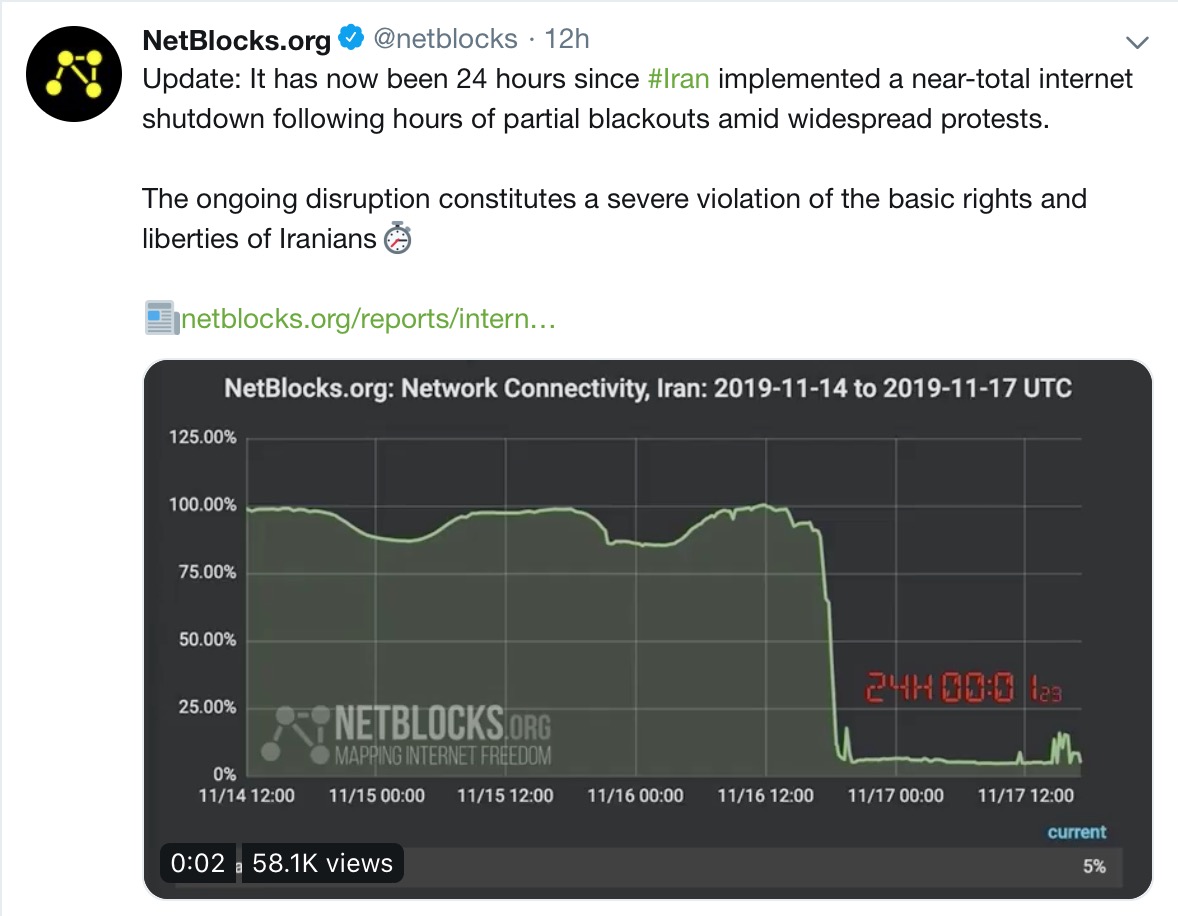This screenshot has width=1178, height=916.
Task: Open the netblocks.org/reports link
Action: click(x=367, y=320)
